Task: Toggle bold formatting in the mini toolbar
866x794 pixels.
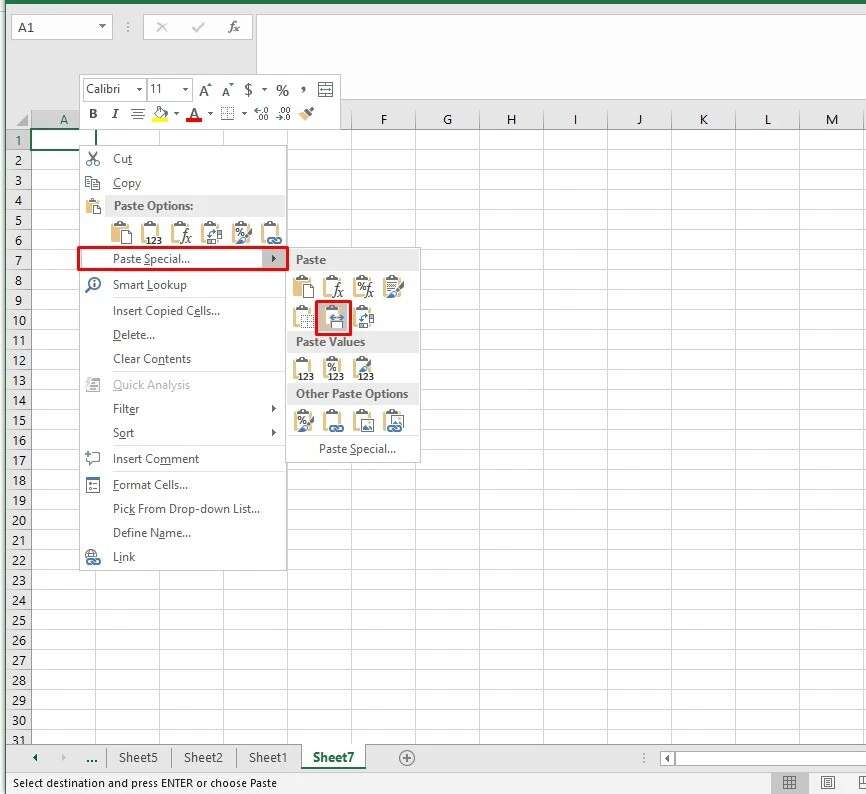Action: coord(95,113)
